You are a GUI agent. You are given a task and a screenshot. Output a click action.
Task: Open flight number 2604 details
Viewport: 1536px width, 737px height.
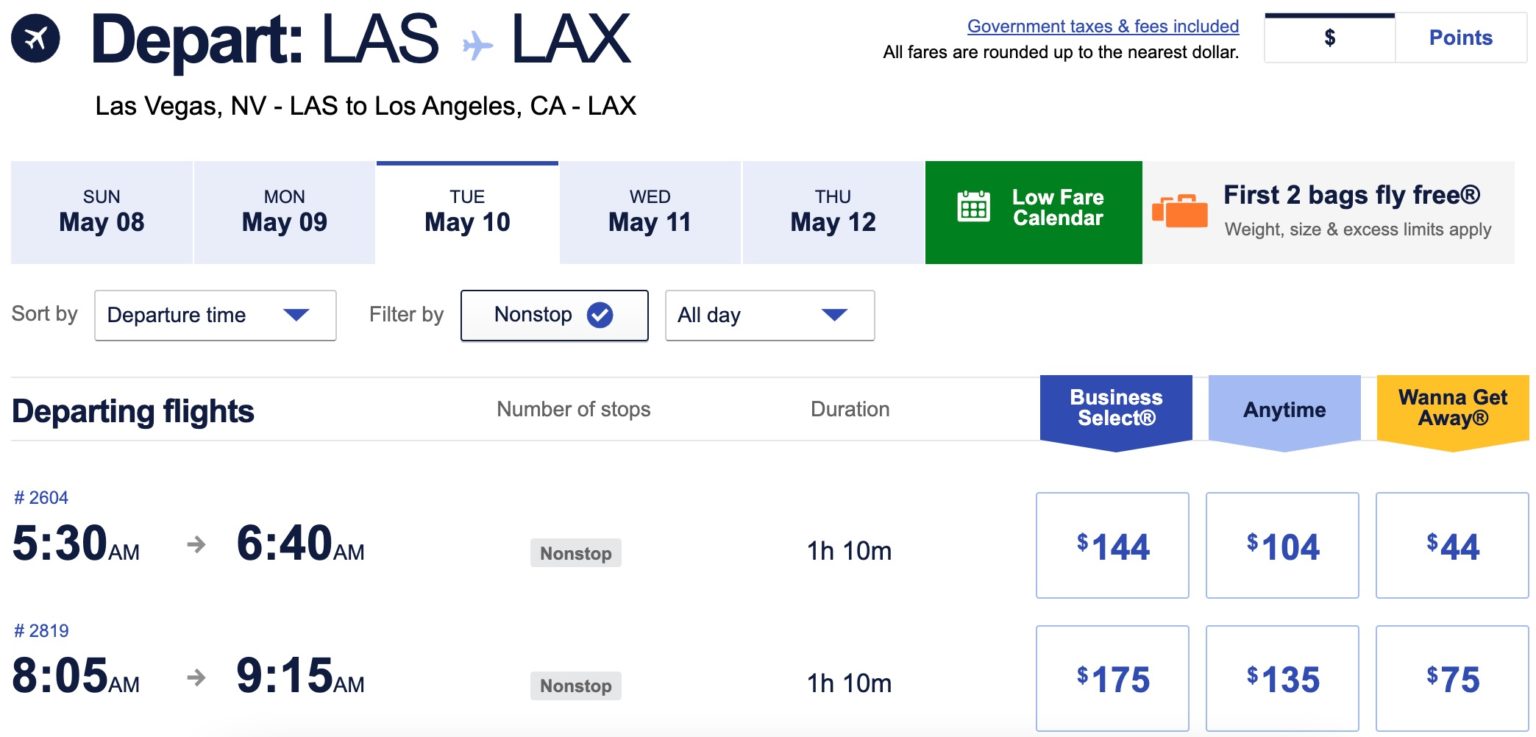[x=41, y=498]
